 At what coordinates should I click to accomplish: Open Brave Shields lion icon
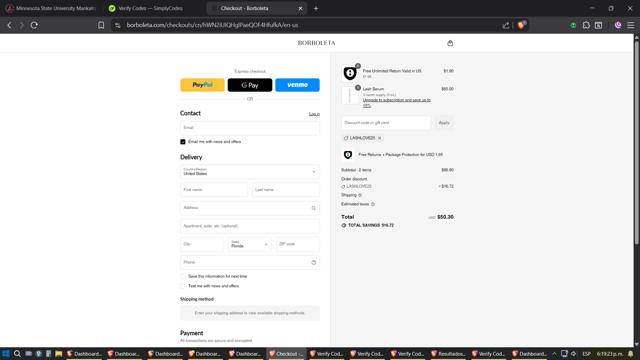[x=521, y=25]
